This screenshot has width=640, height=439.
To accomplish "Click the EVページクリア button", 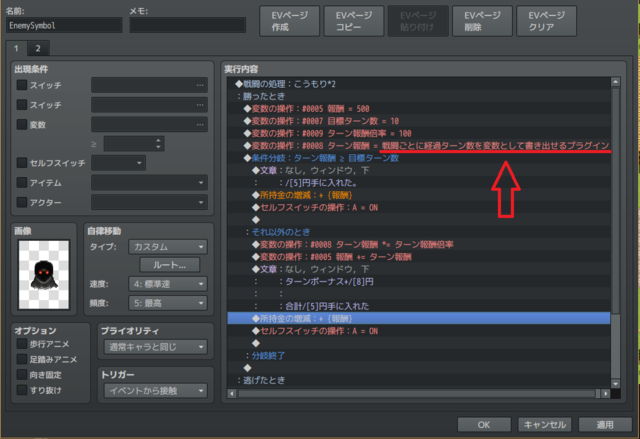I will (x=547, y=21).
